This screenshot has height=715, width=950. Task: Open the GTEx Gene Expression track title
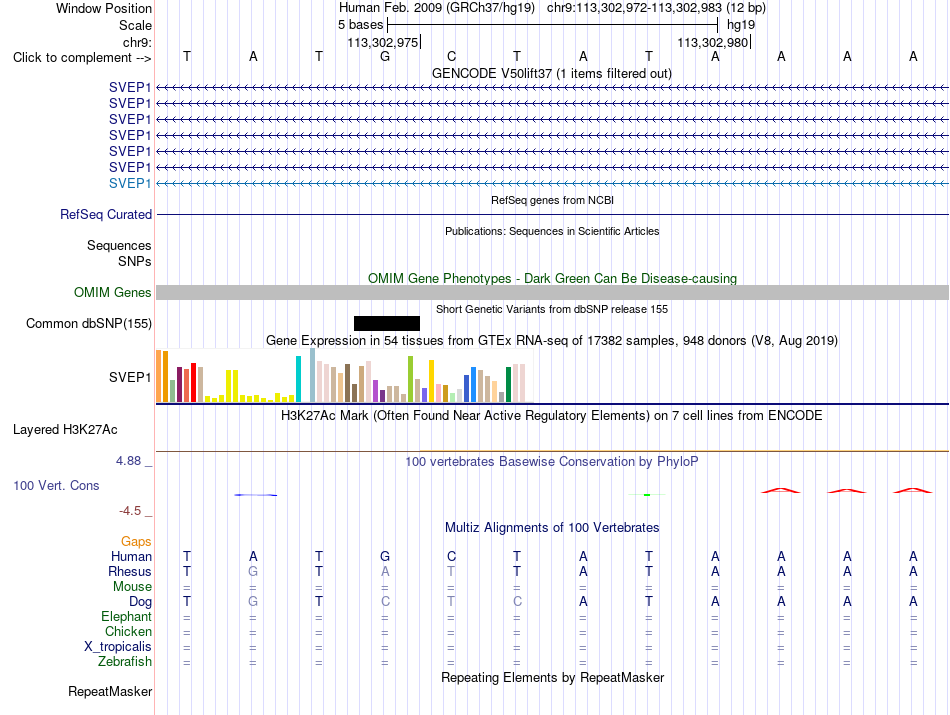[x=551, y=341]
